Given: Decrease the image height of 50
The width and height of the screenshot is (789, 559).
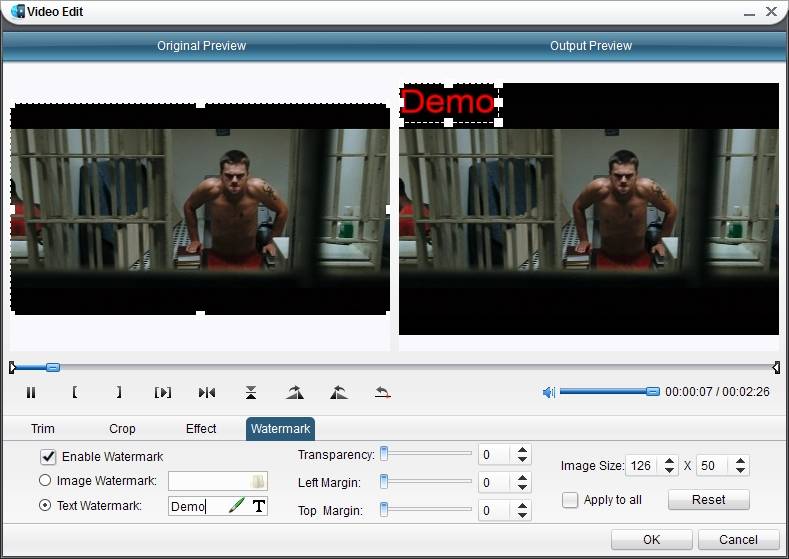Looking at the screenshot, I should pyautogui.click(x=740, y=470).
